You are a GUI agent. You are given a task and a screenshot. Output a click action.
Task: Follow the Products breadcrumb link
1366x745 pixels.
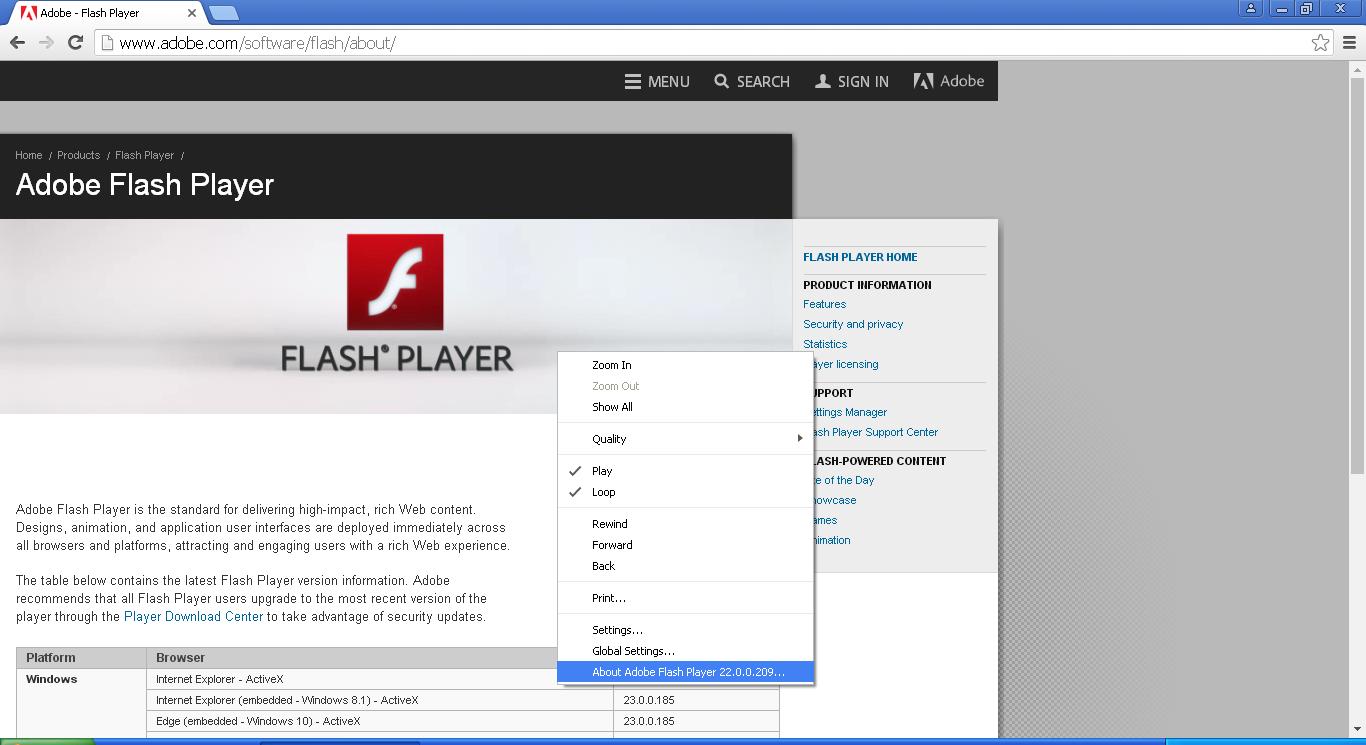[x=78, y=155]
